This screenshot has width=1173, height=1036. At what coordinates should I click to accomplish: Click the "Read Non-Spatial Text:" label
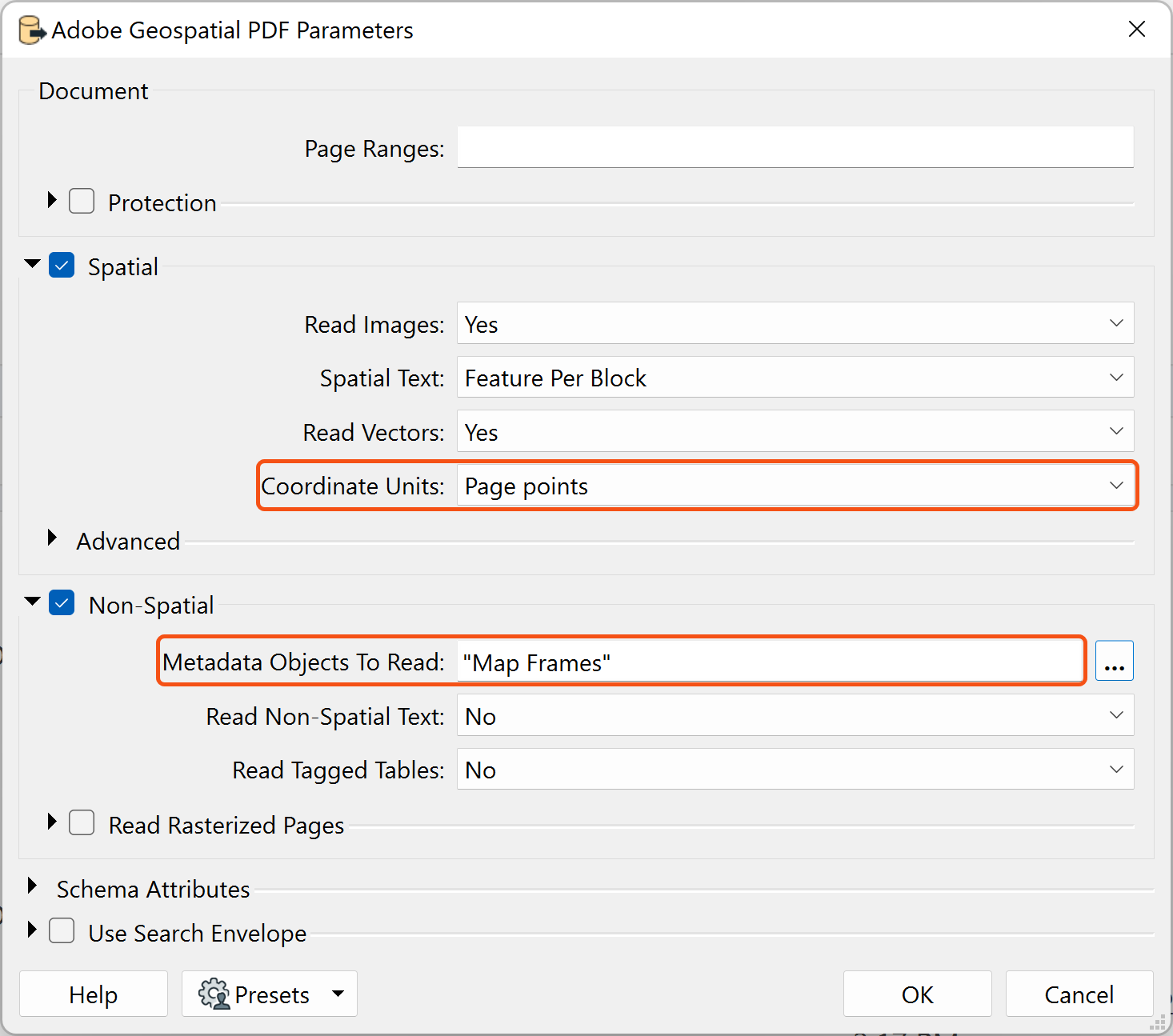pos(326,717)
